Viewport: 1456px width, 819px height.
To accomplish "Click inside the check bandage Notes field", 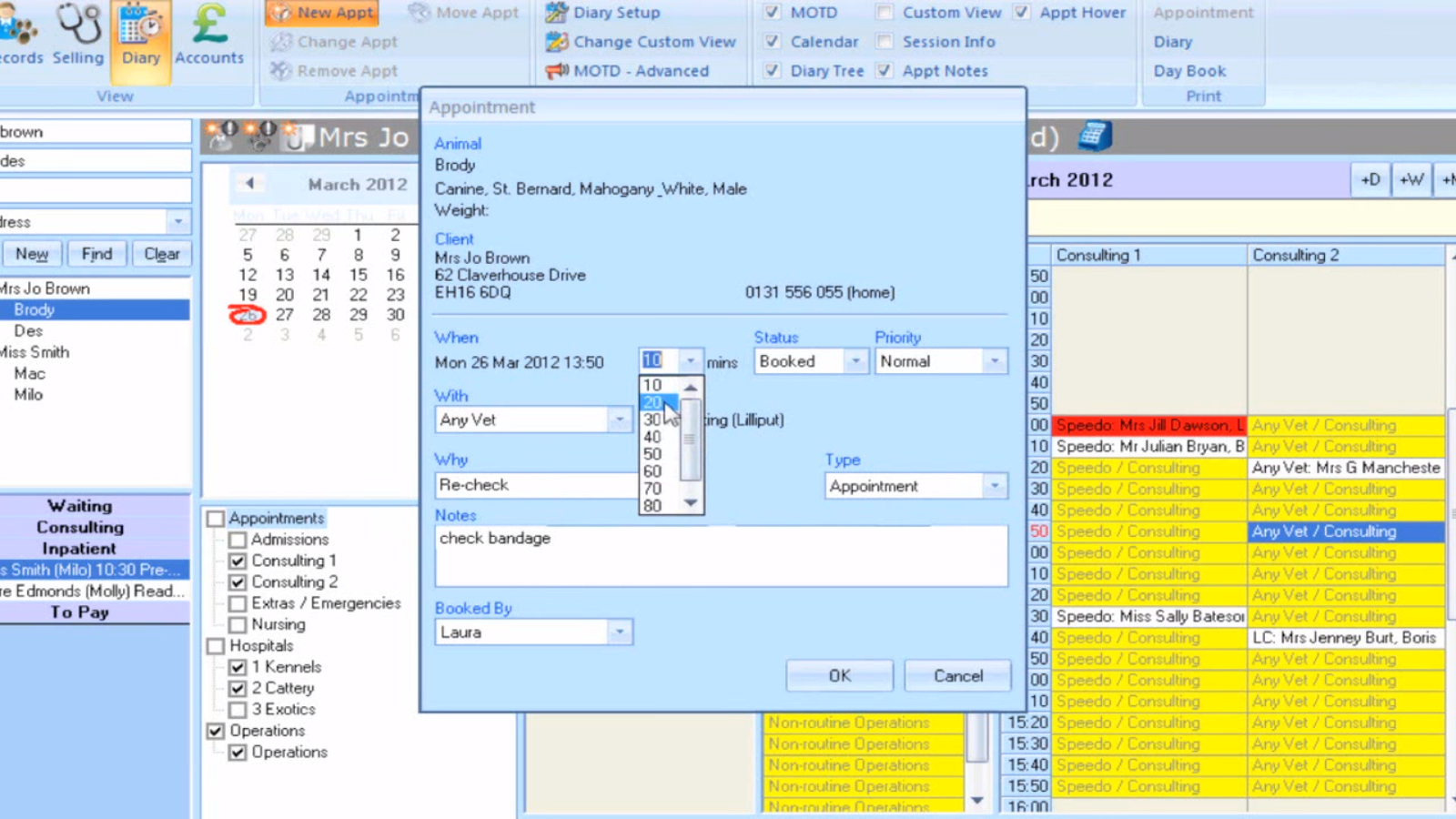I will (x=719, y=555).
